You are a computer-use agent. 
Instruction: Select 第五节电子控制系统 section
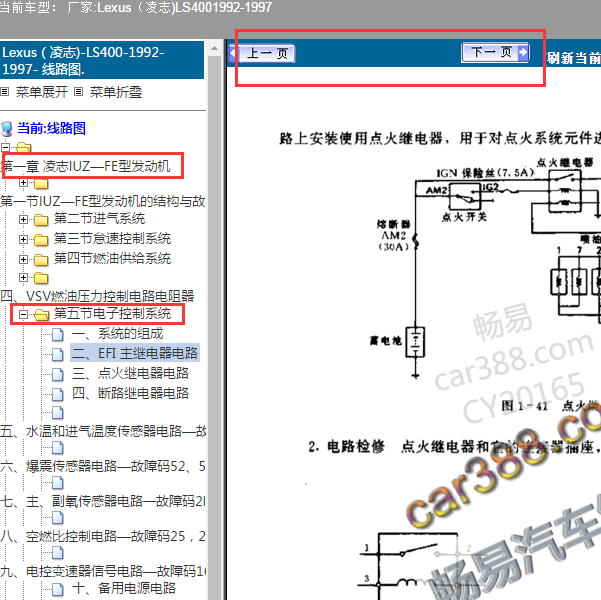click(x=112, y=314)
